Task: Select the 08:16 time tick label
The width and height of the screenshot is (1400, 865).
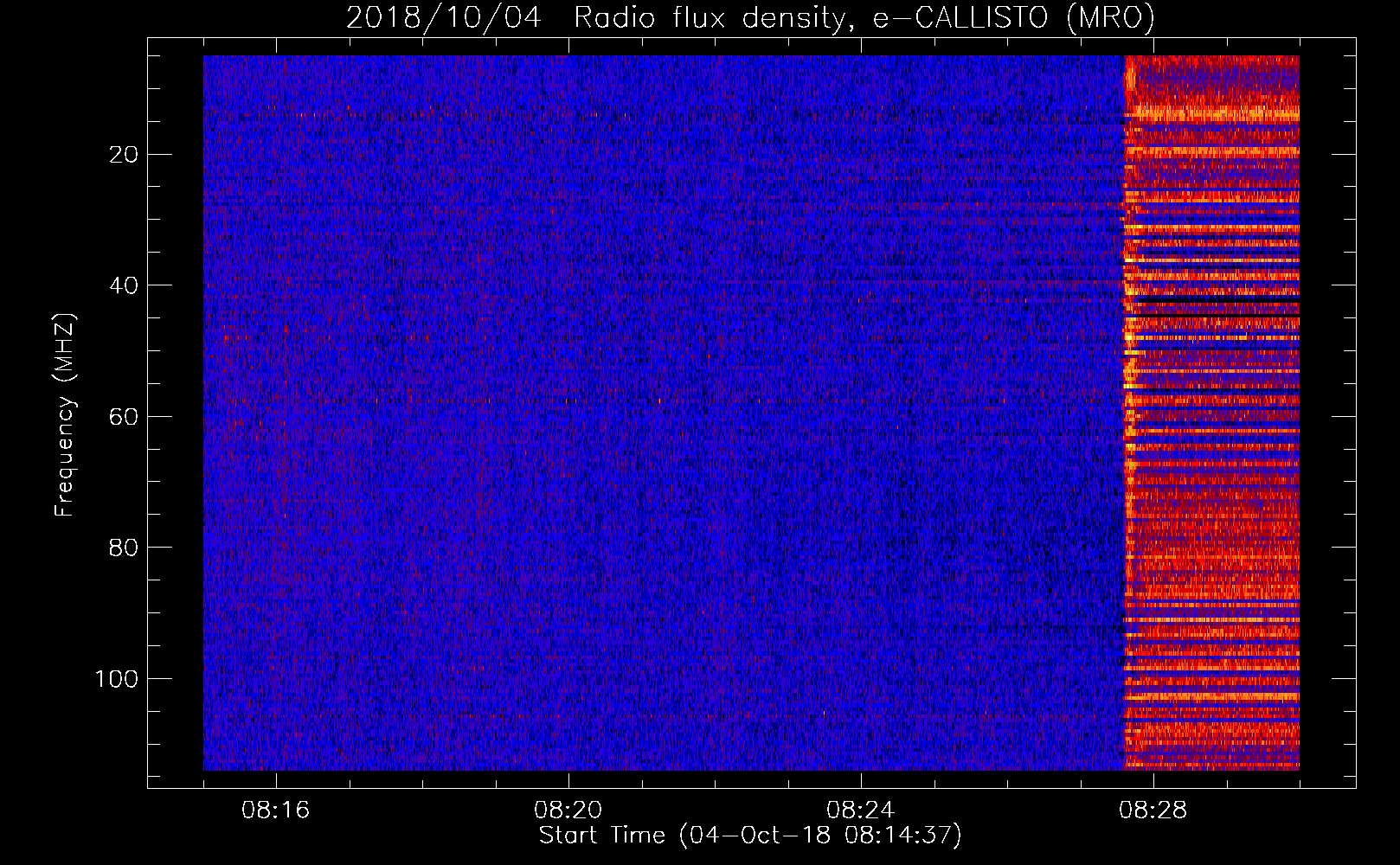Action: coord(276,811)
